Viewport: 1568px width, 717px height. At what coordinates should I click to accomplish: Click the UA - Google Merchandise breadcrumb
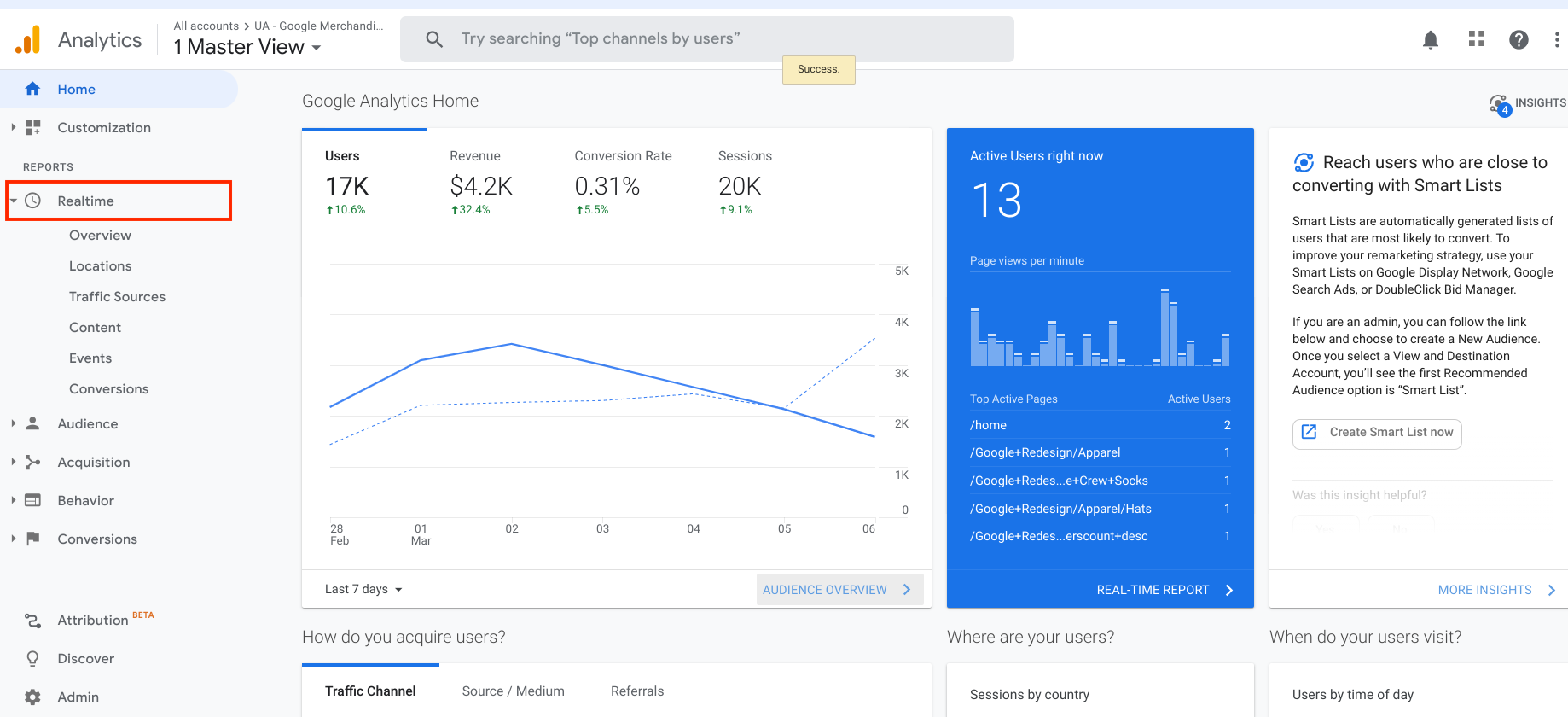pos(319,26)
